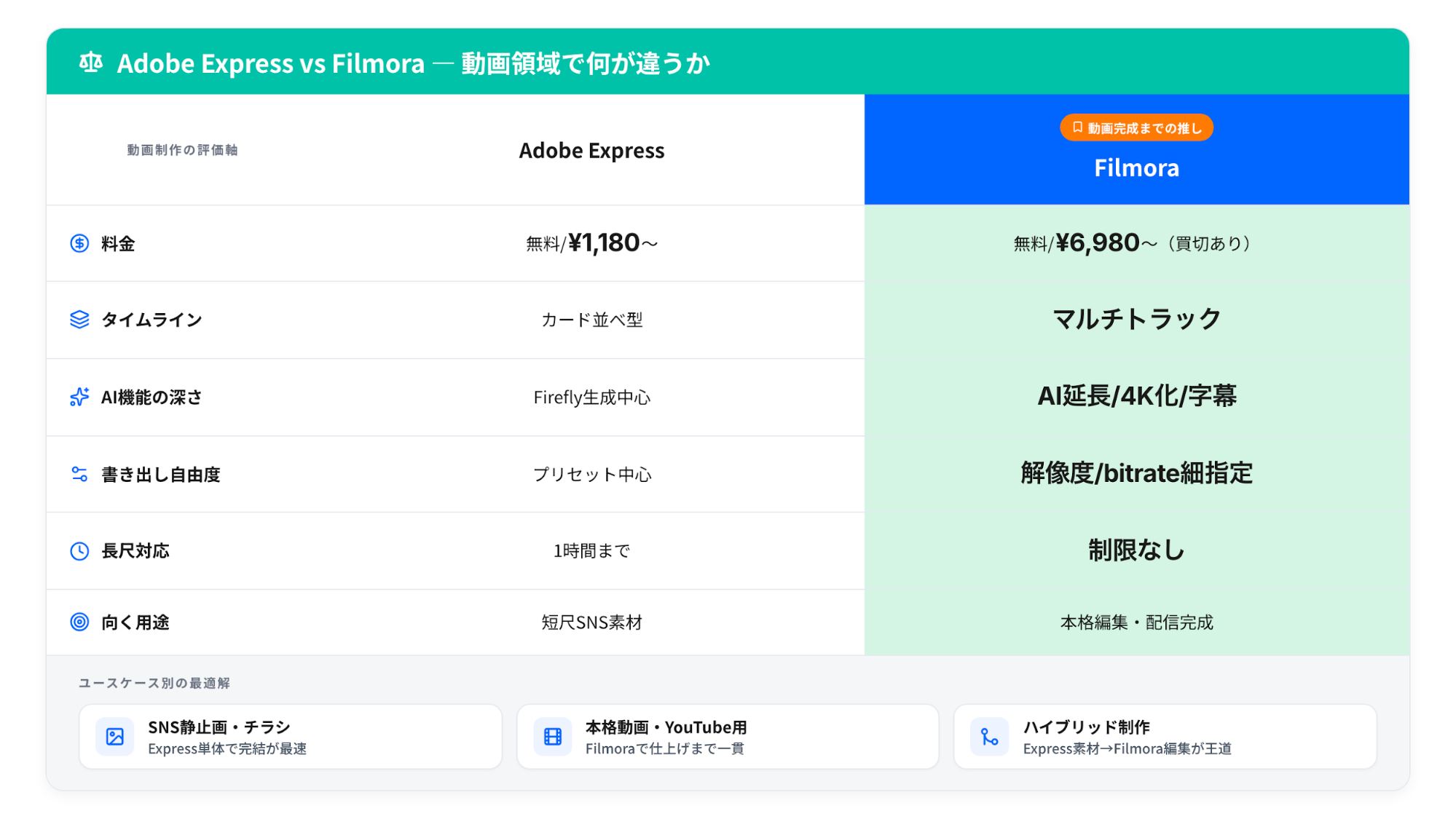Click the target icon beside 向く用途

(79, 622)
